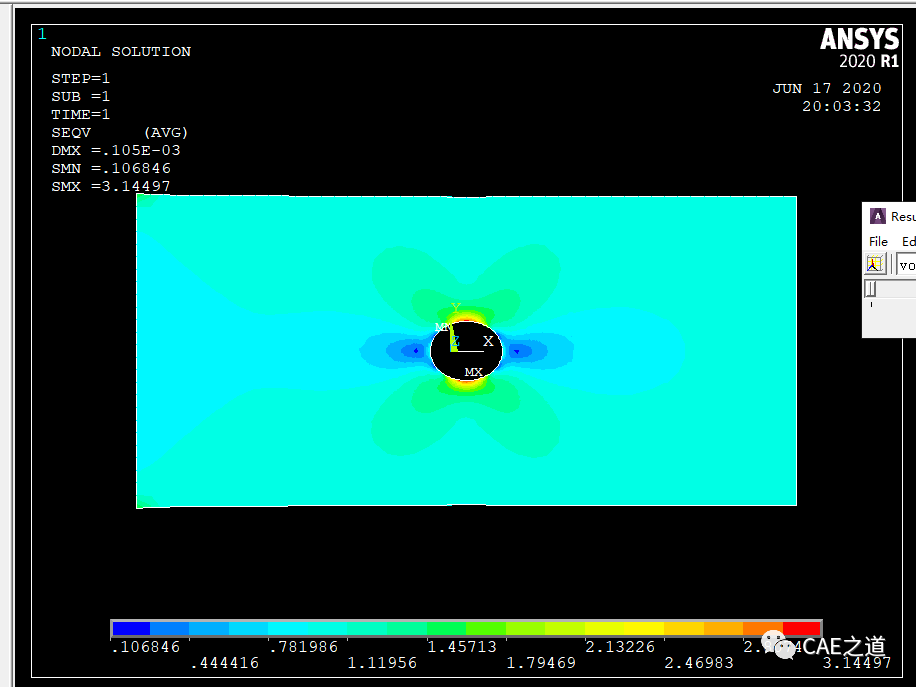Click the Y axis arrow of the triad
916x687 pixels.
click(x=457, y=312)
